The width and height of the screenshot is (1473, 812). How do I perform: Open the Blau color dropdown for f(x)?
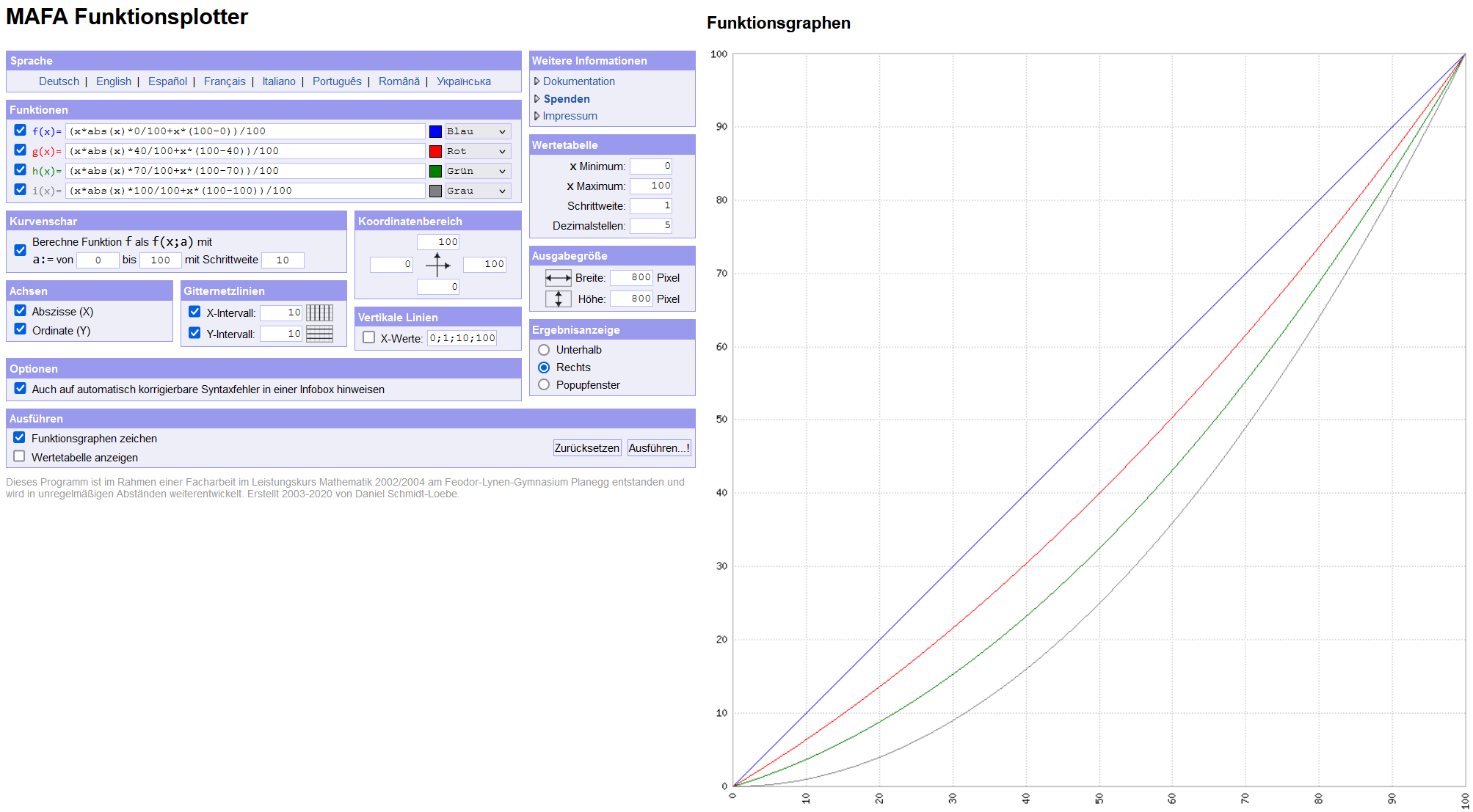click(x=477, y=132)
